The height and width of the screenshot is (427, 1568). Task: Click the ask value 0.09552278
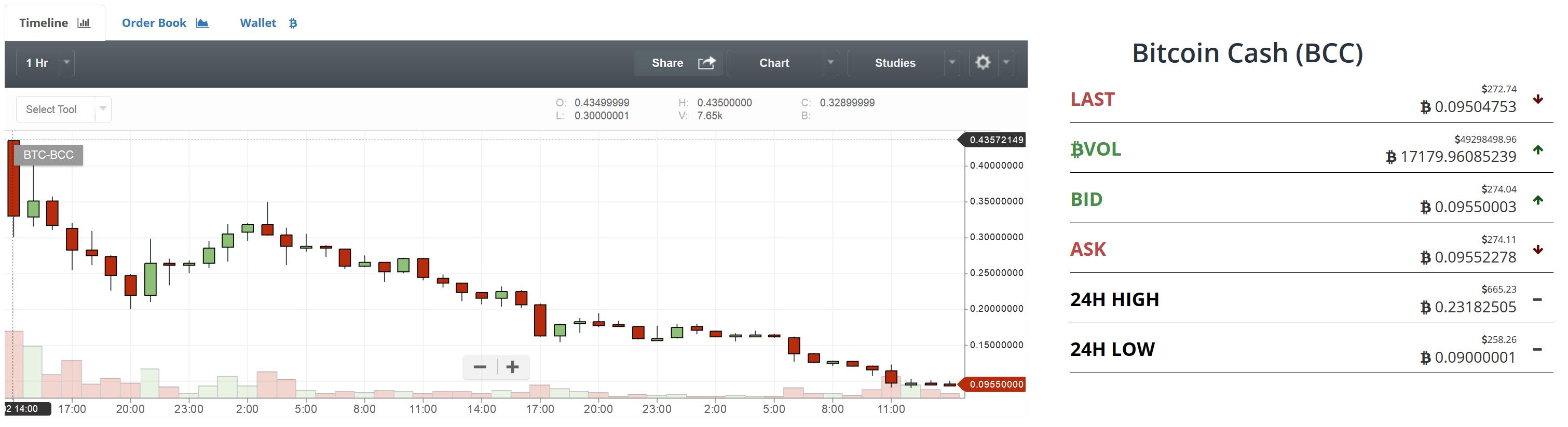(1476, 257)
